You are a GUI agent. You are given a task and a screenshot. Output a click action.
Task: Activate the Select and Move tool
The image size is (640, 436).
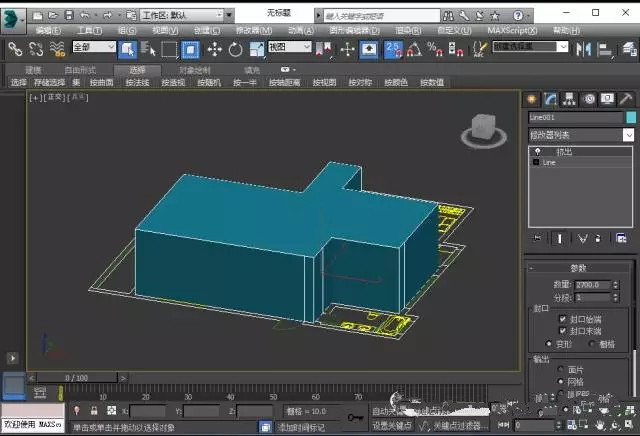[214, 49]
